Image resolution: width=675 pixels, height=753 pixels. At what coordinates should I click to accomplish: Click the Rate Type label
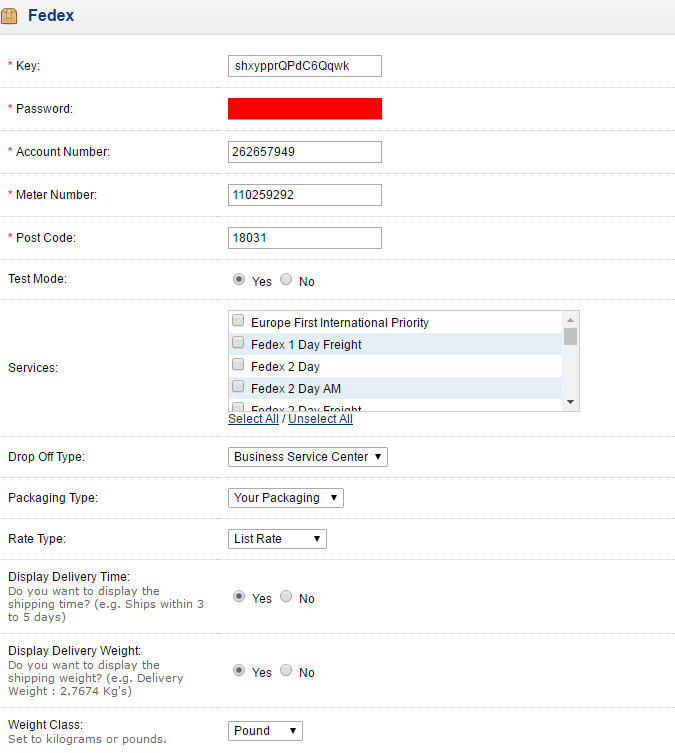point(37,539)
